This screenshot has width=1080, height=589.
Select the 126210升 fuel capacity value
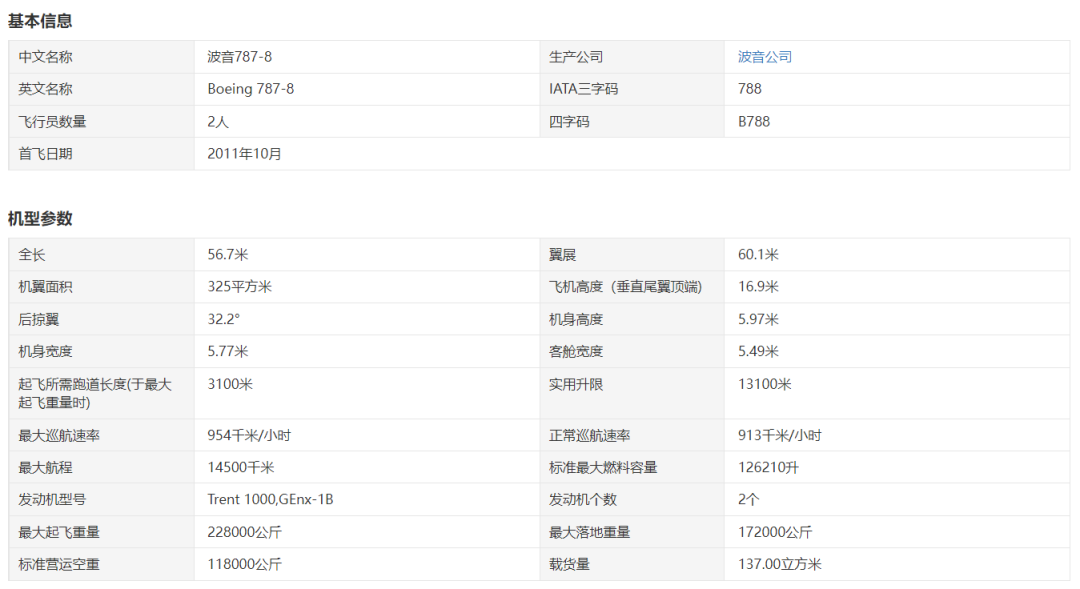pyautogui.click(x=769, y=468)
